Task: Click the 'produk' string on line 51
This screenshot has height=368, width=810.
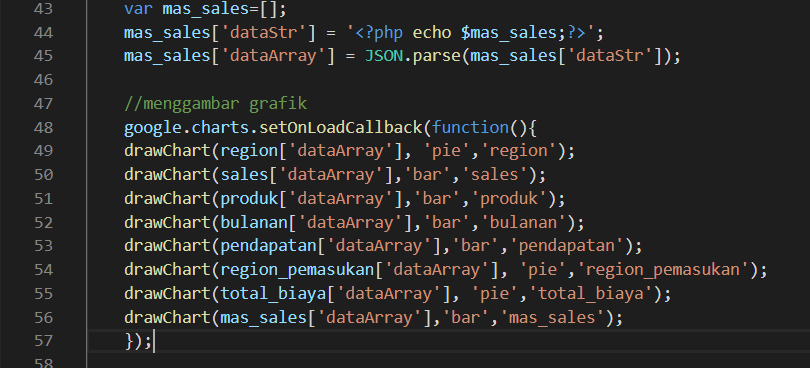Action: pyautogui.click(x=508, y=198)
